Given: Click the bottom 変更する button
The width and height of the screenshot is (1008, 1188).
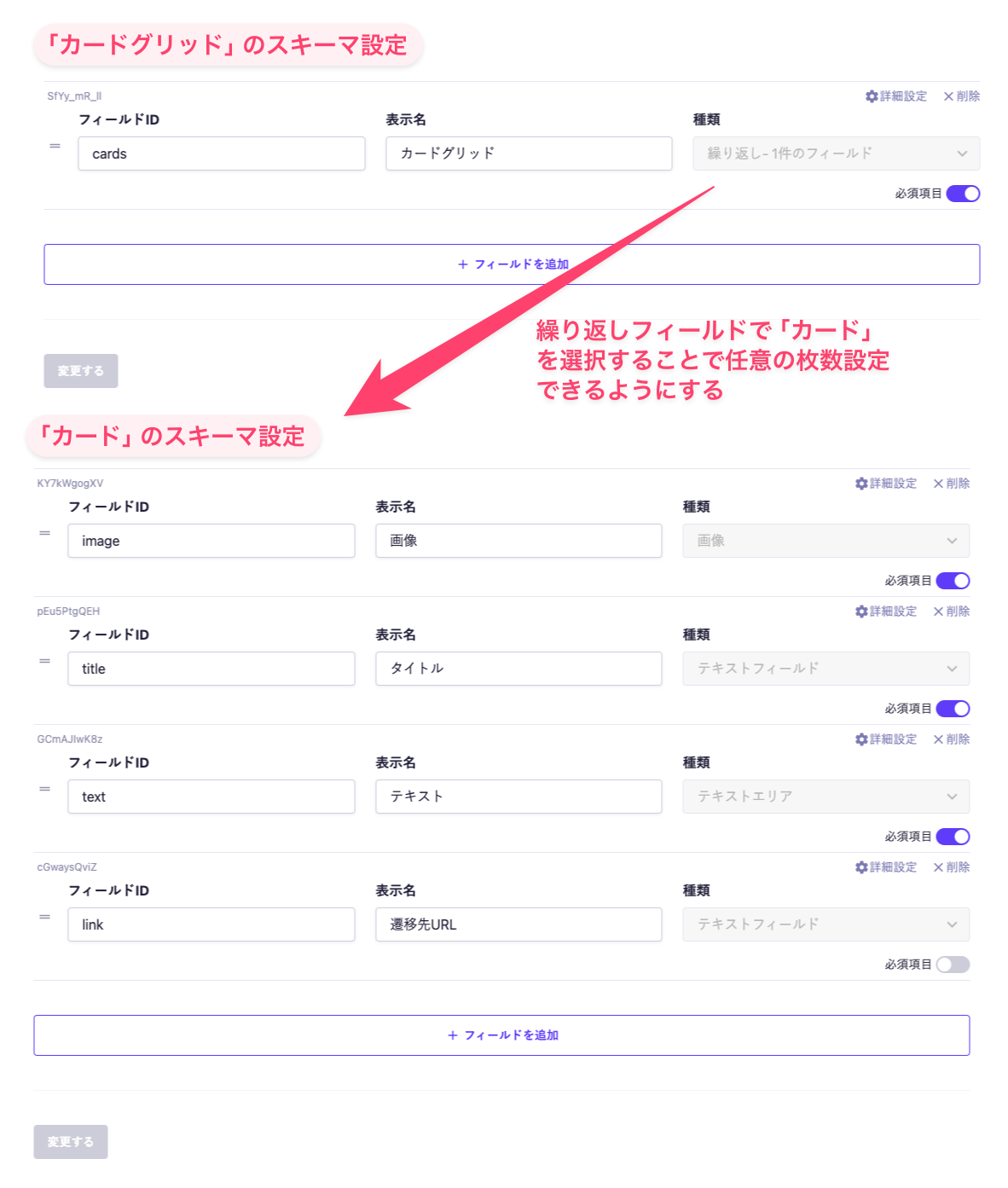Looking at the screenshot, I should pos(70,1142).
